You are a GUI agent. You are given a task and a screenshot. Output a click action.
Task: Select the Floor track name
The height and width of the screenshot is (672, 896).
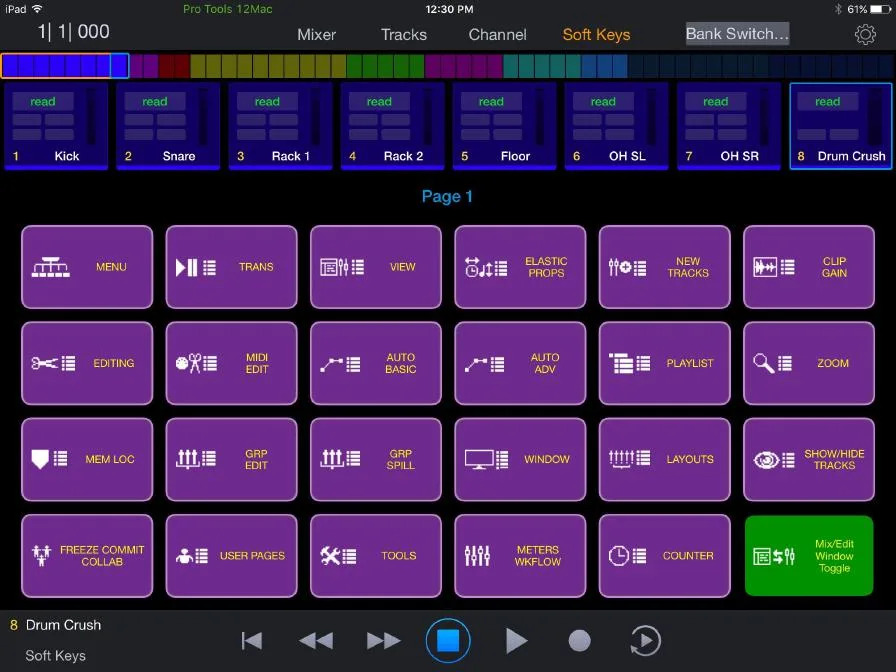coord(515,156)
